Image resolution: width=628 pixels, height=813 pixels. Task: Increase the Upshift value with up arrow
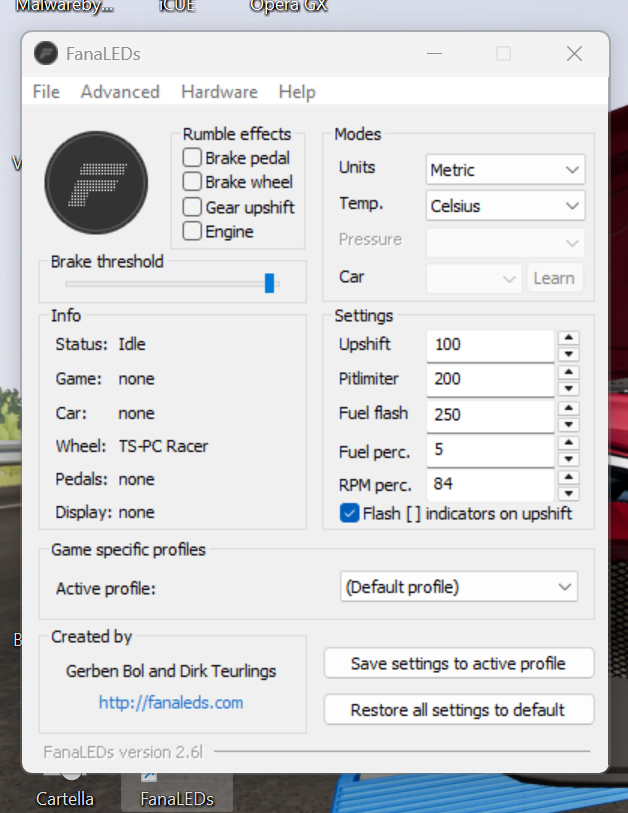click(x=569, y=338)
